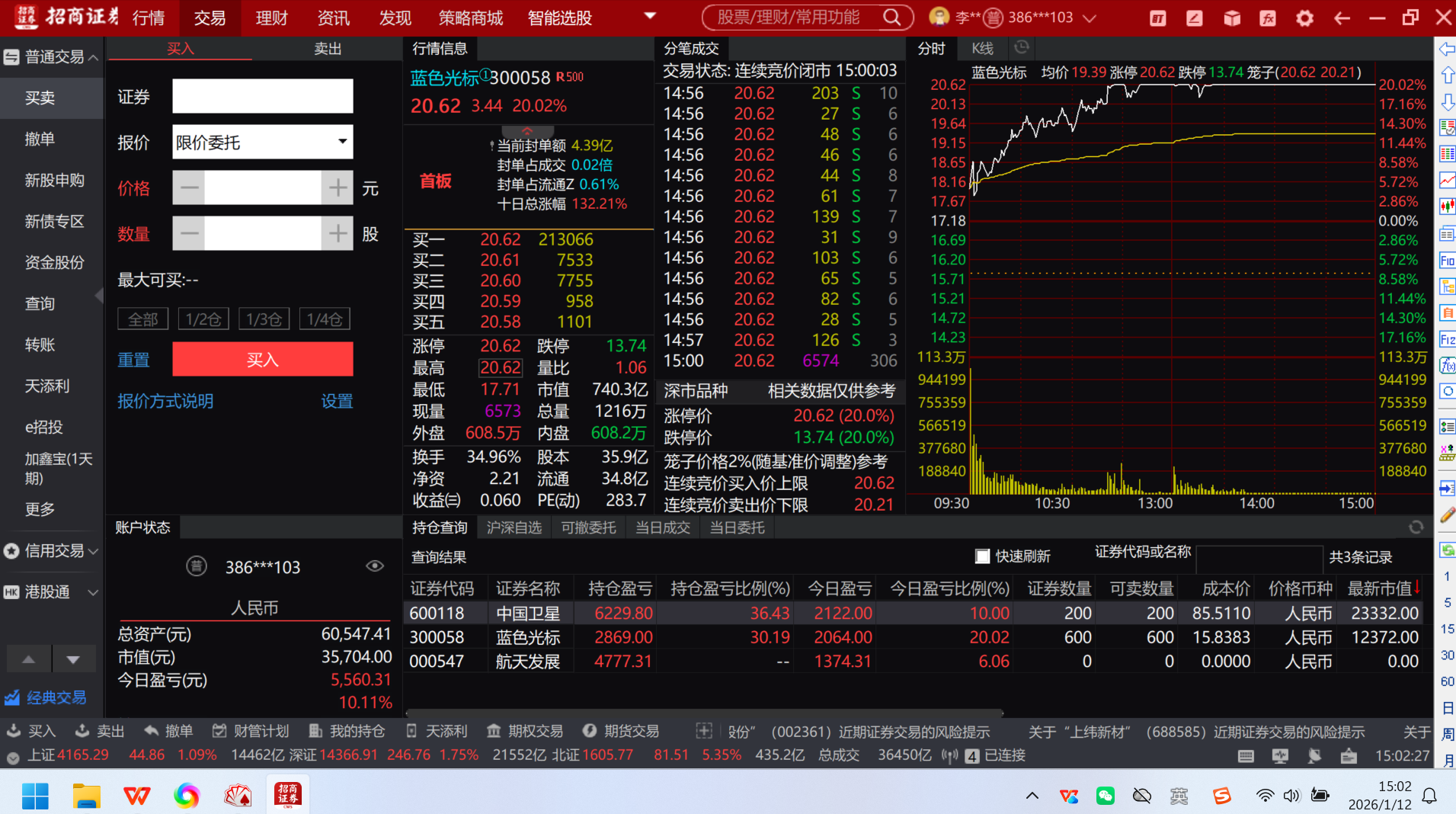Image resolution: width=1456 pixels, height=814 pixels.
Task: Click the search magnifier icon in top bar
Action: coord(891,18)
